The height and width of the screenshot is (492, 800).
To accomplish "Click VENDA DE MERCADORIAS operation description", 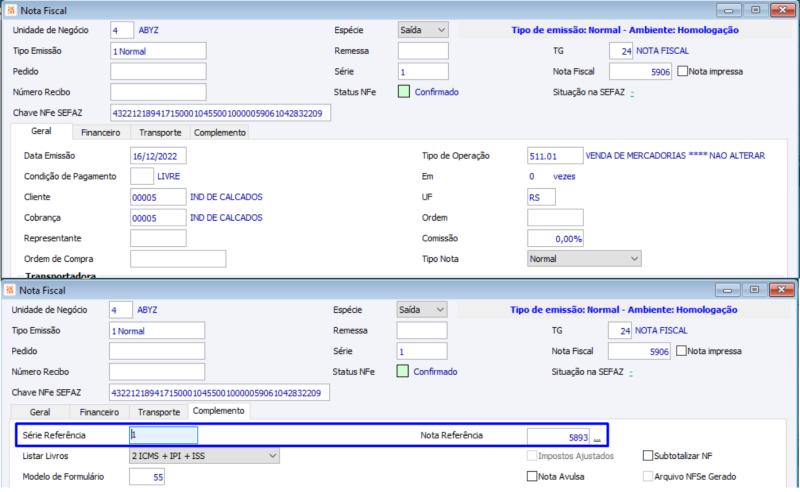I will click(x=675, y=156).
